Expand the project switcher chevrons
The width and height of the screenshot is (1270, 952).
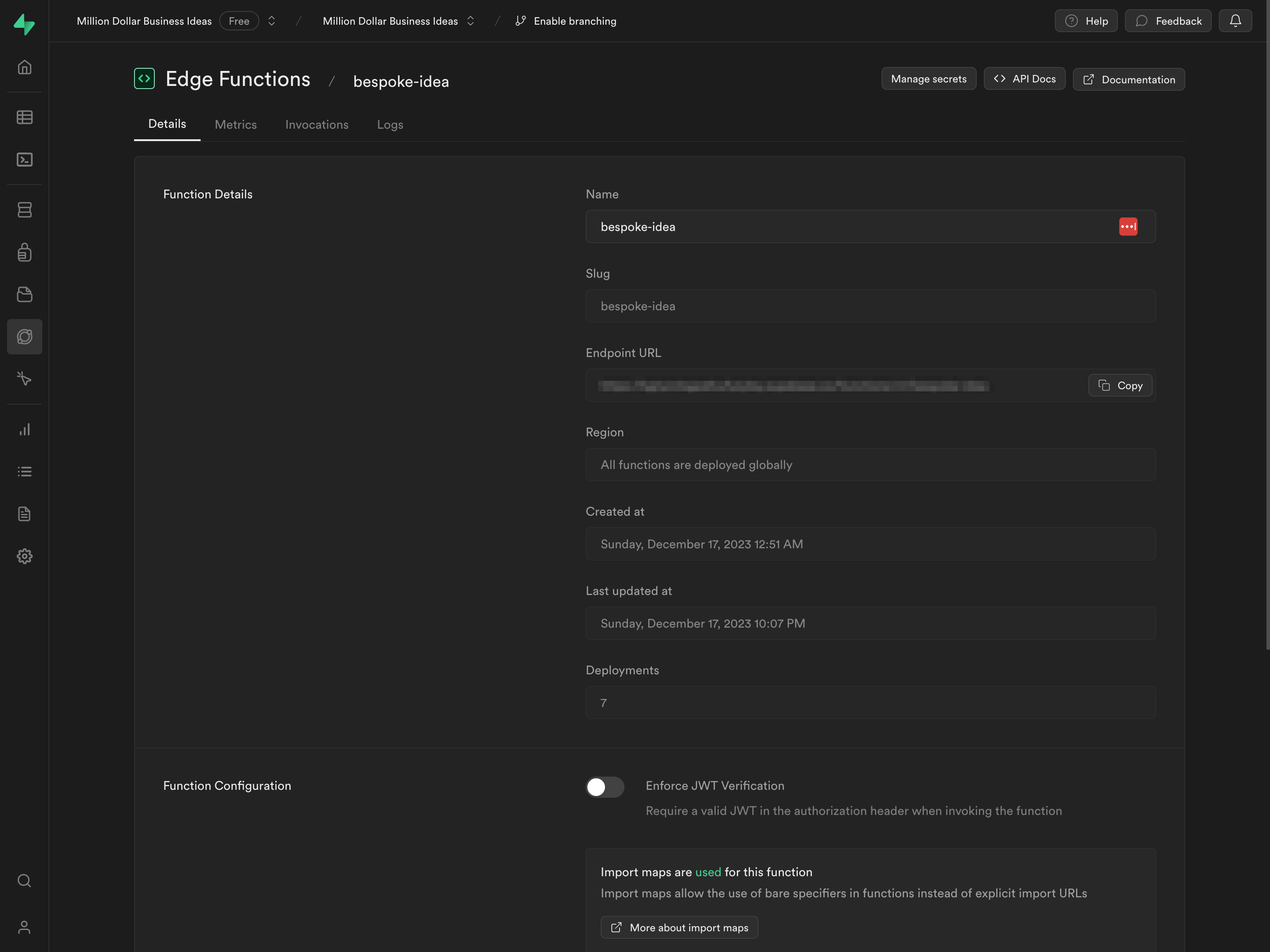(470, 21)
